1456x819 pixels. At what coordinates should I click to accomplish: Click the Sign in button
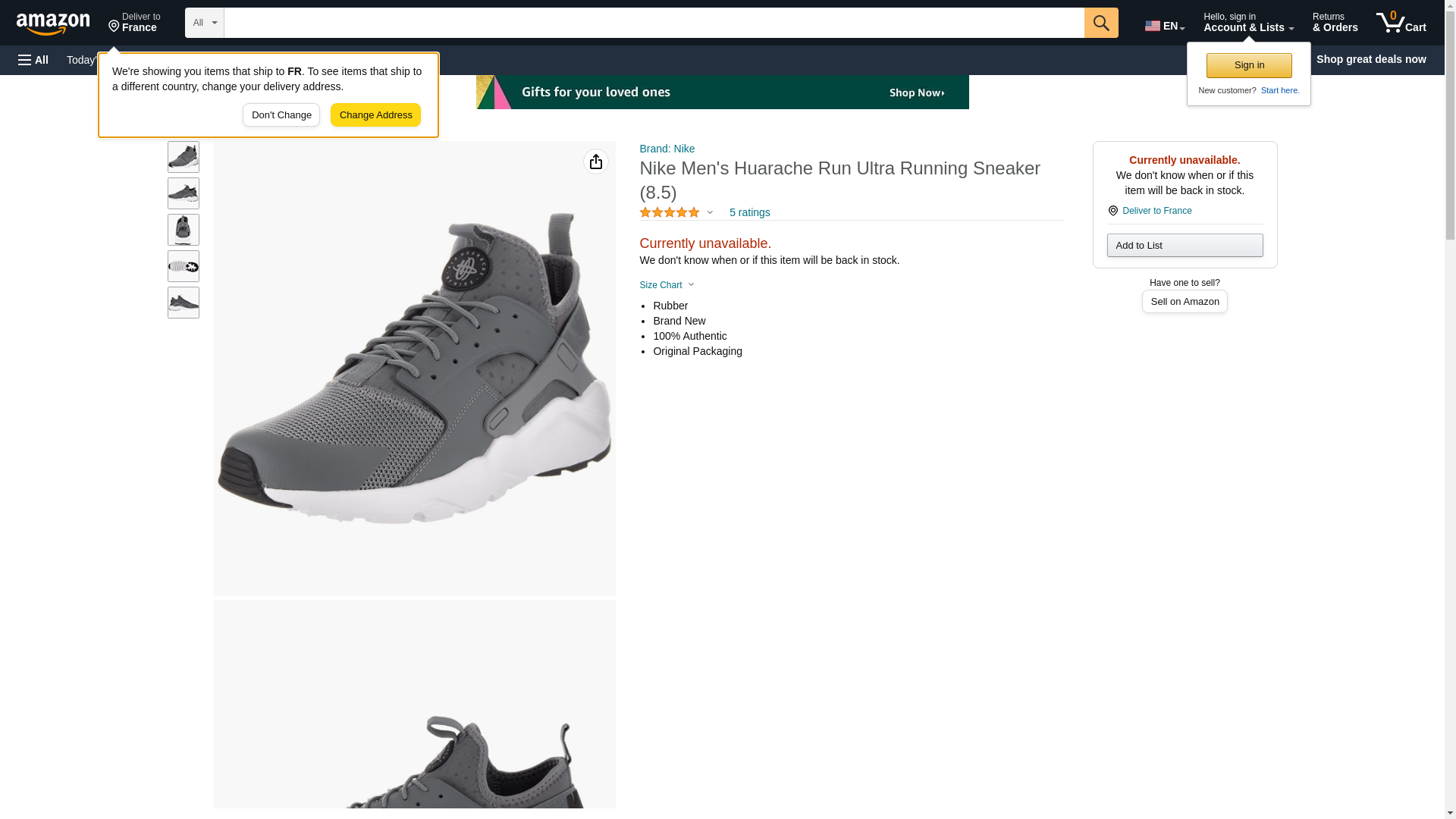1249,65
